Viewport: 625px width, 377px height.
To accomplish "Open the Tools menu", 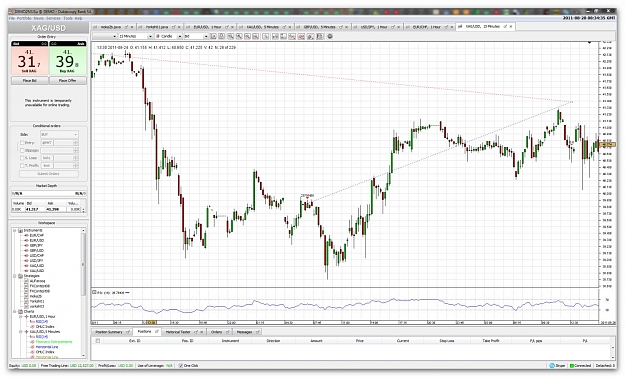I will [x=68, y=18].
